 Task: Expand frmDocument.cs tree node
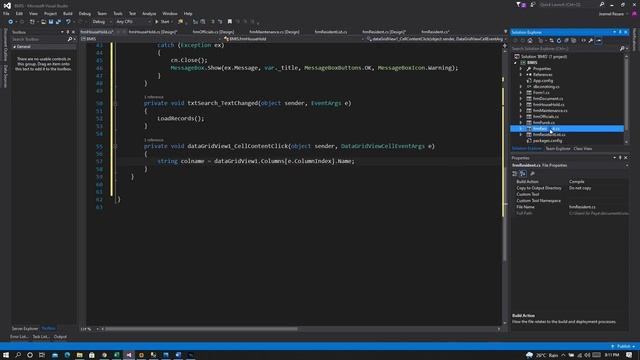[x=521, y=98]
